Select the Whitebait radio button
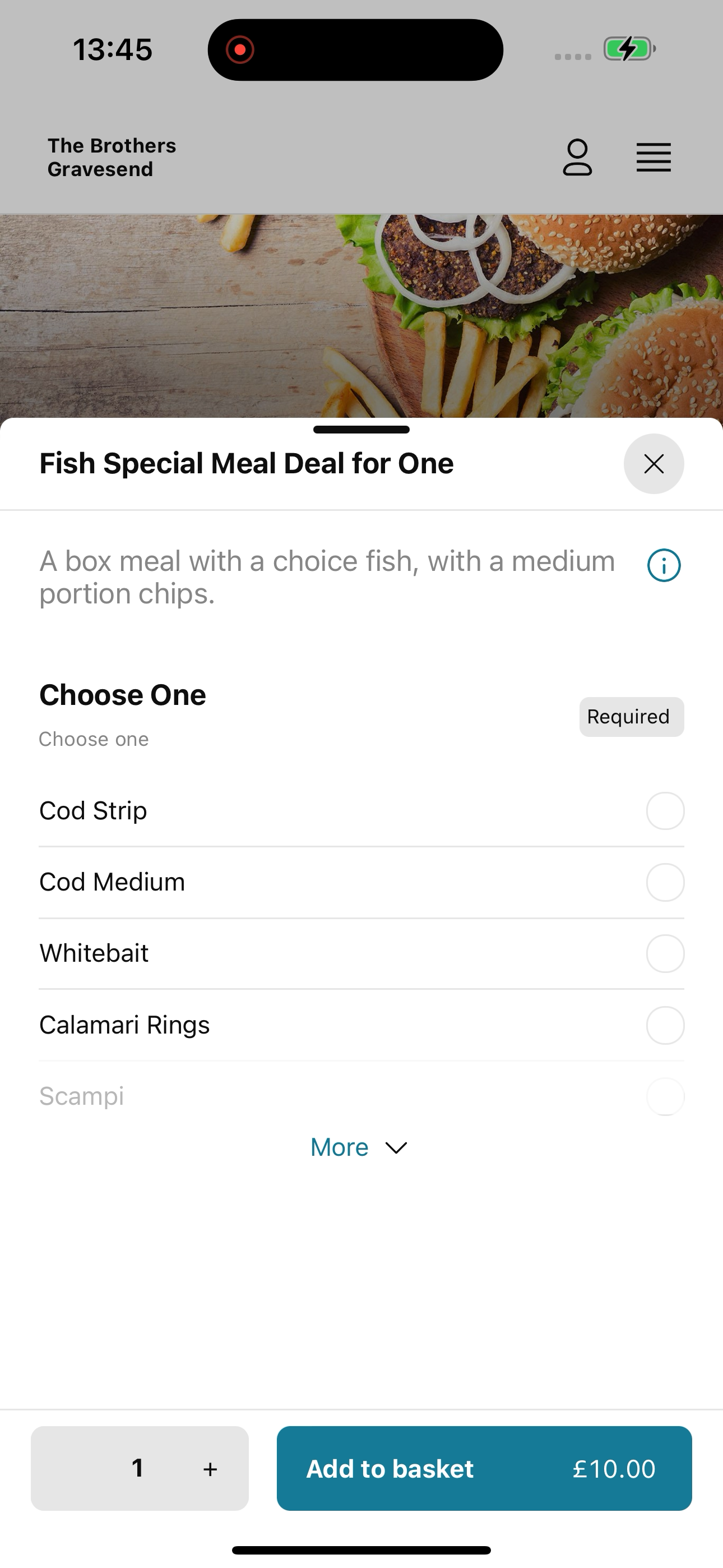Viewport: 723px width, 1568px height. click(x=665, y=953)
